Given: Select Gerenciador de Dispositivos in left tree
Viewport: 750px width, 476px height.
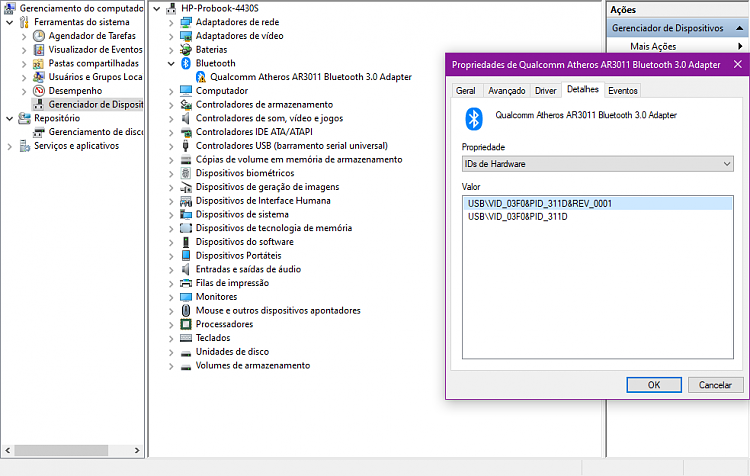Looking at the screenshot, I should (x=95, y=104).
